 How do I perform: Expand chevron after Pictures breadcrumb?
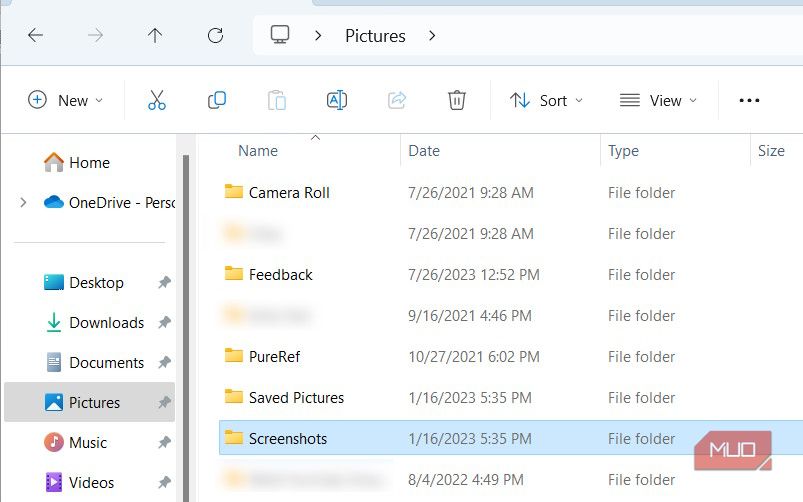click(432, 35)
